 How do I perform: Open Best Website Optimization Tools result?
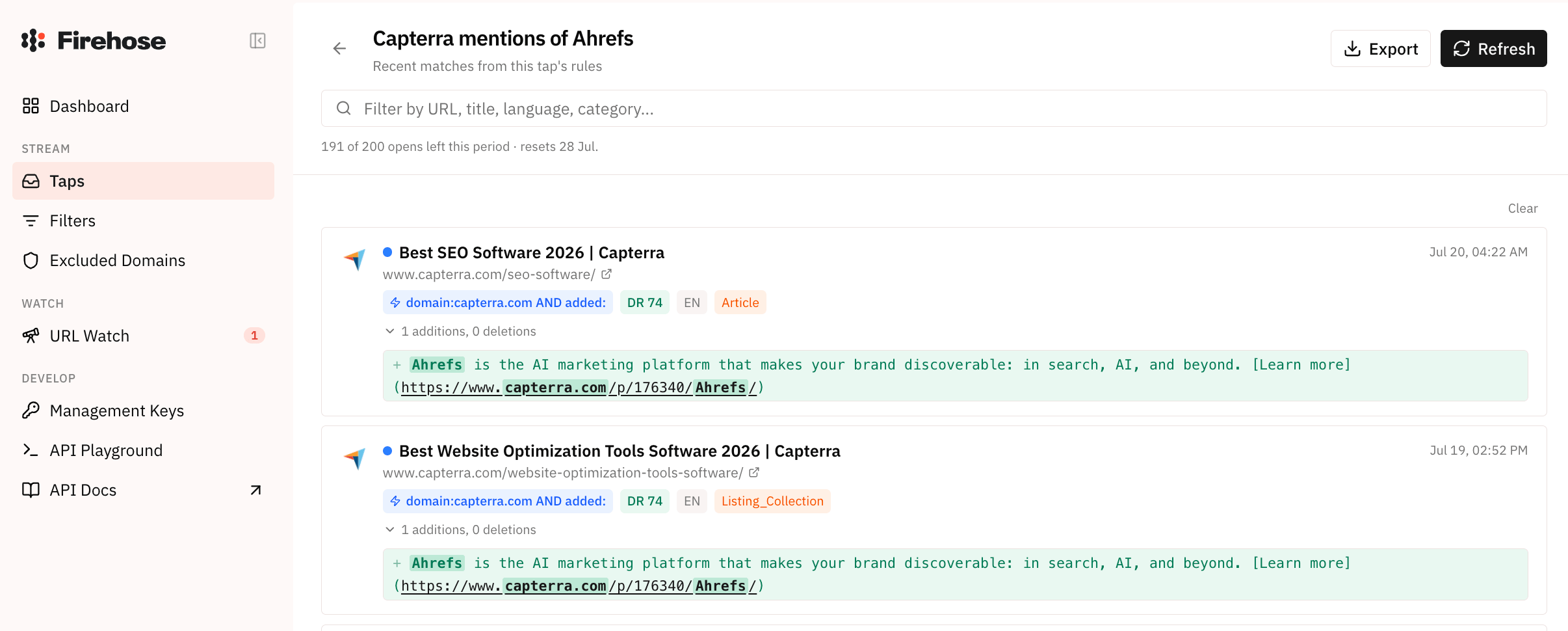(620, 451)
